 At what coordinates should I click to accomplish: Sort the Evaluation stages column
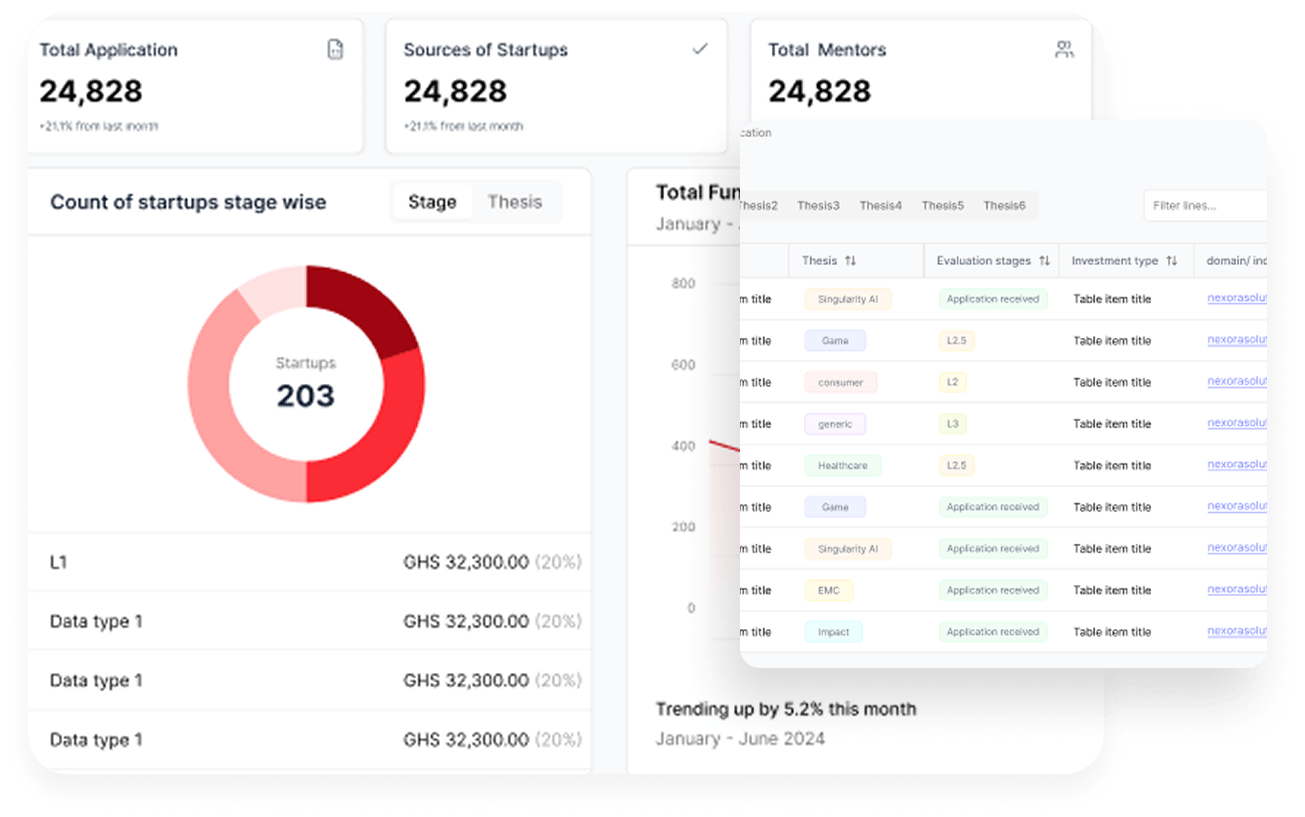(1046, 260)
